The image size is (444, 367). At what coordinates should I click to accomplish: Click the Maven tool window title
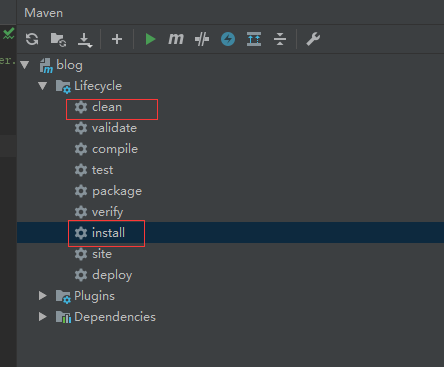click(x=44, y=13)
